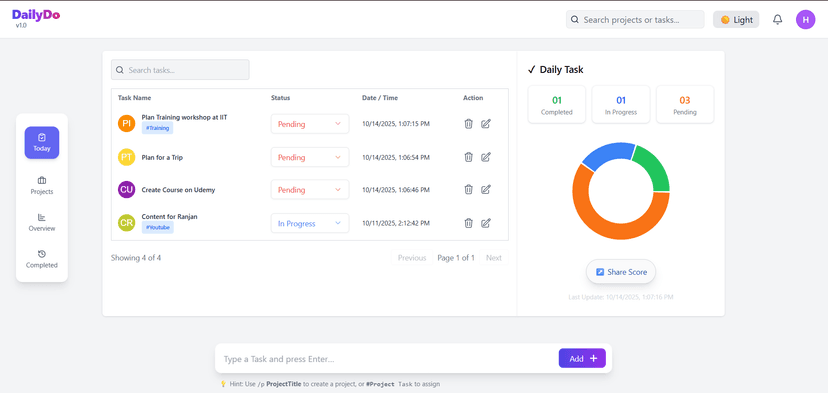
Task: Click the Share Score button
Action: tap(621, 272)
